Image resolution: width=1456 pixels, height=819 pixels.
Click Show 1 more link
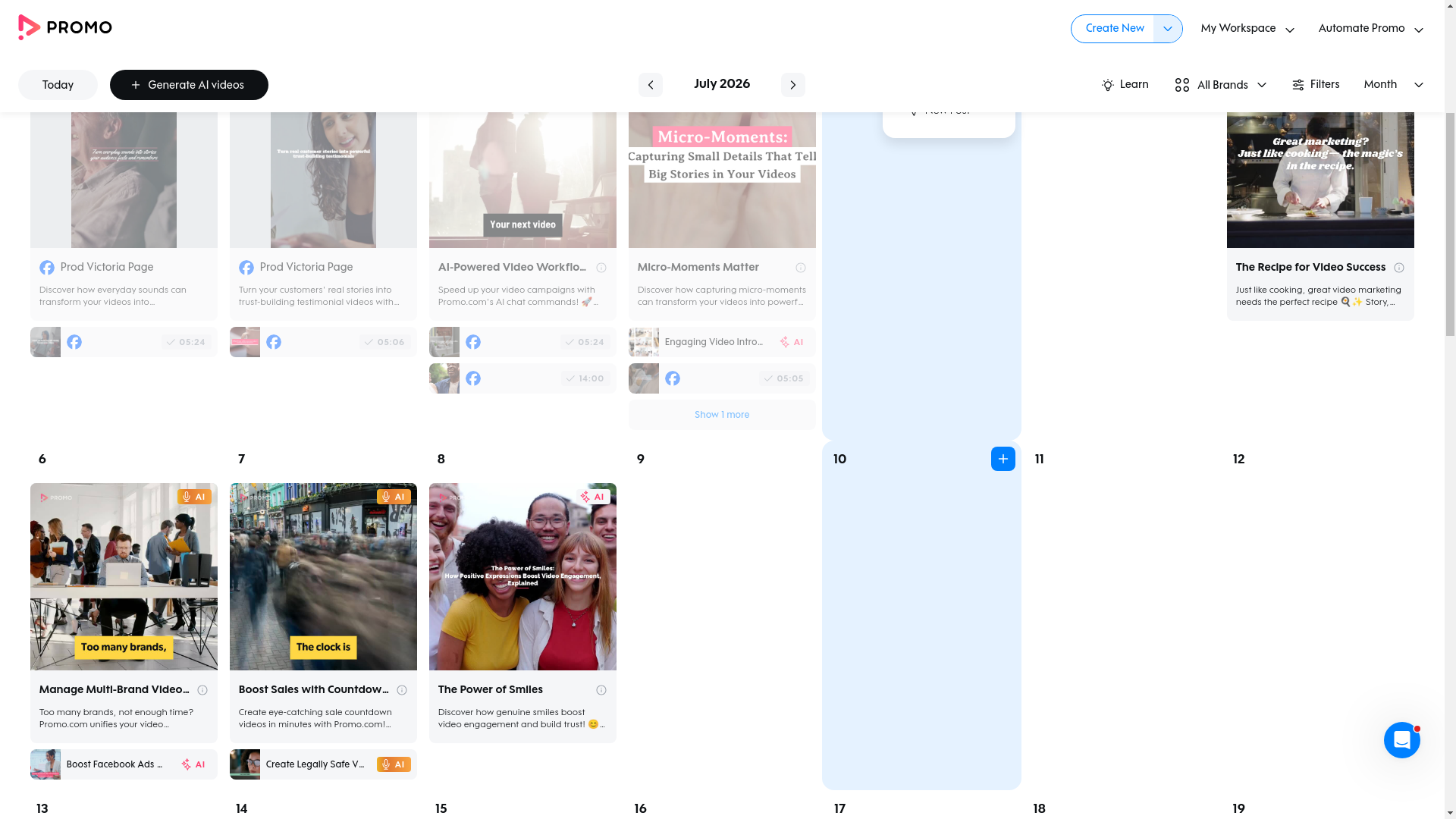pyautogui.click(x=722, y=415)
